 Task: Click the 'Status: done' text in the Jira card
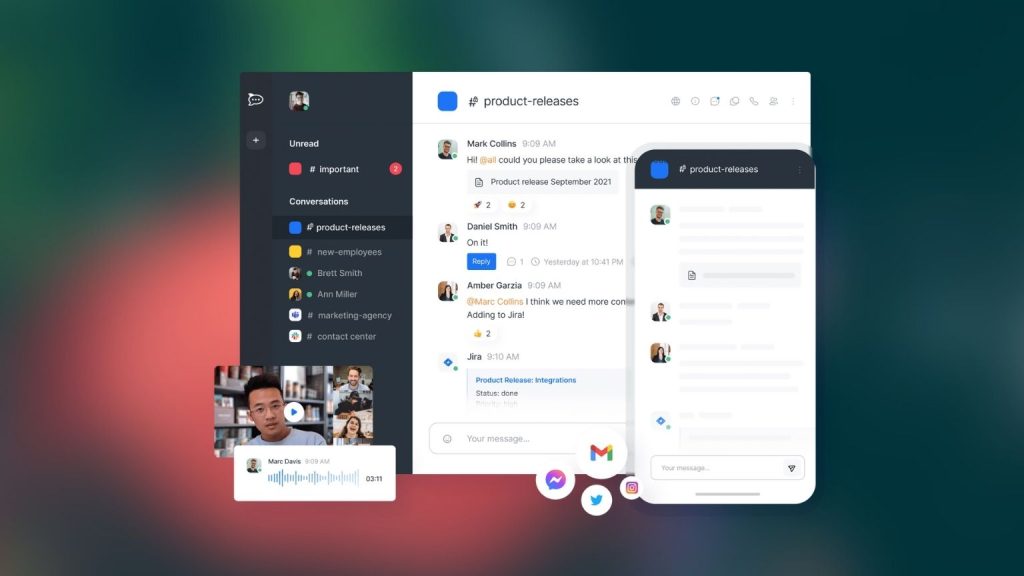click(496, 394)
